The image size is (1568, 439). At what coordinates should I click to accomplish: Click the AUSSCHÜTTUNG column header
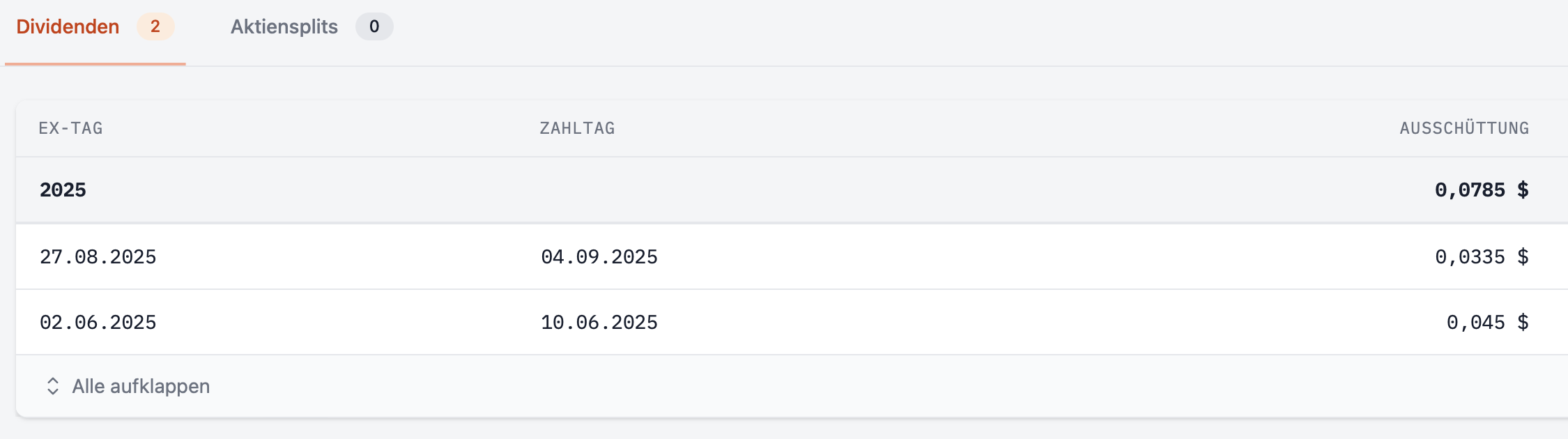[x=1464, y=128]
